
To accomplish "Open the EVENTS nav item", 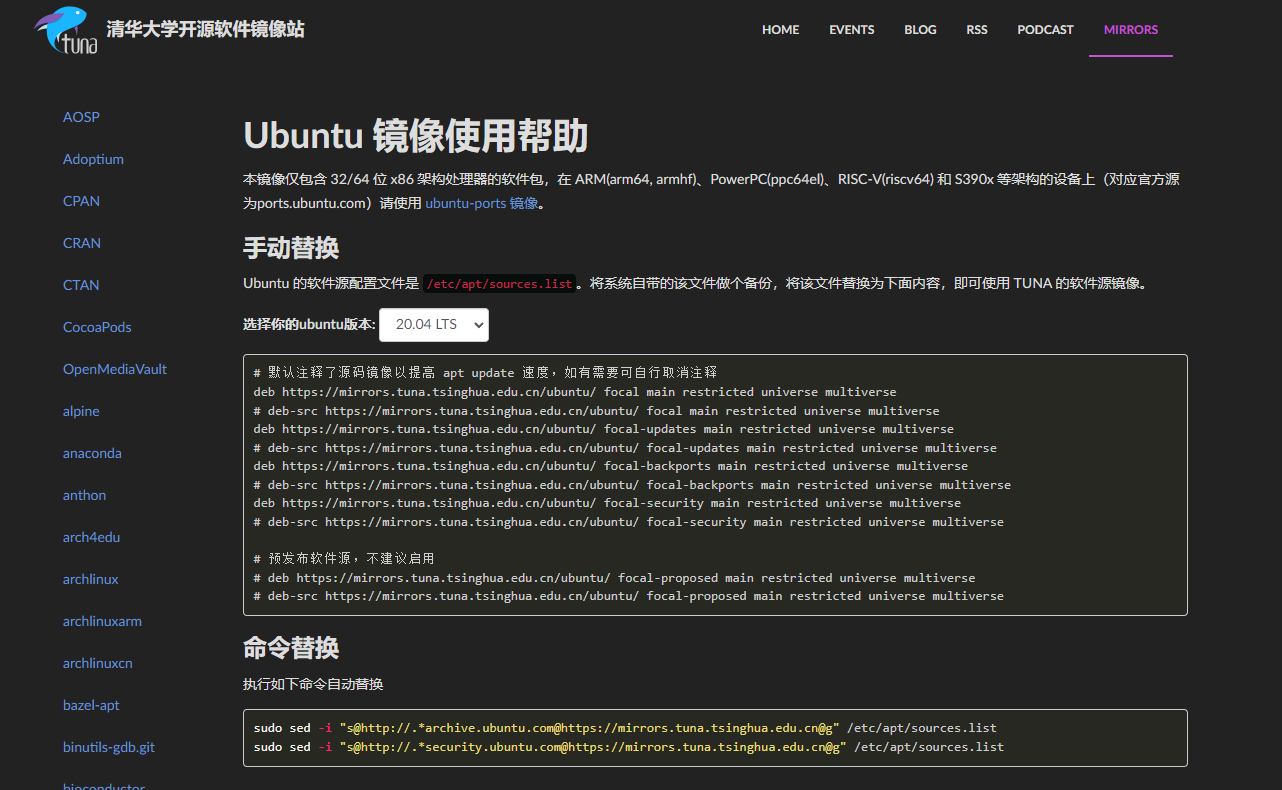I will click(851, 30).
